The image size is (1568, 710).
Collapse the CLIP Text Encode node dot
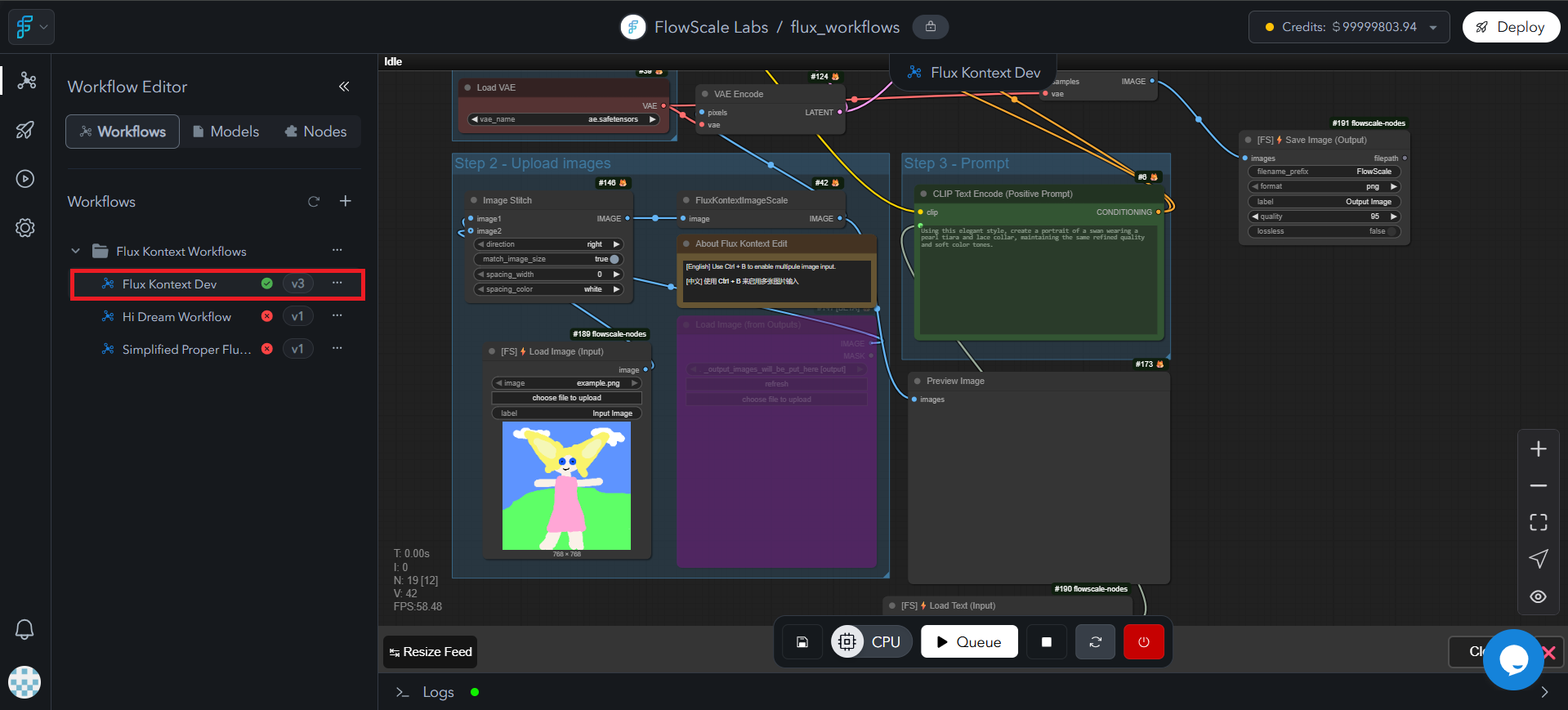pos(924,194)
